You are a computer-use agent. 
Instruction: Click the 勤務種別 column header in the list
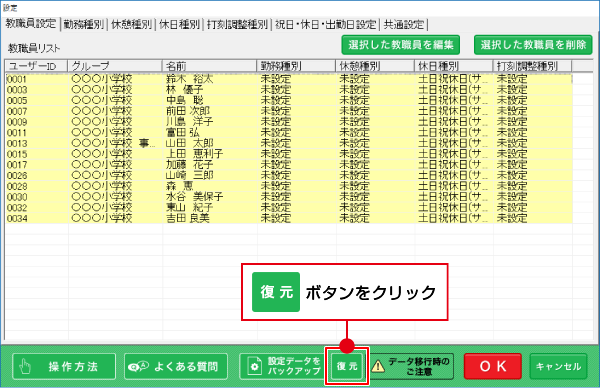pos(296,66)
